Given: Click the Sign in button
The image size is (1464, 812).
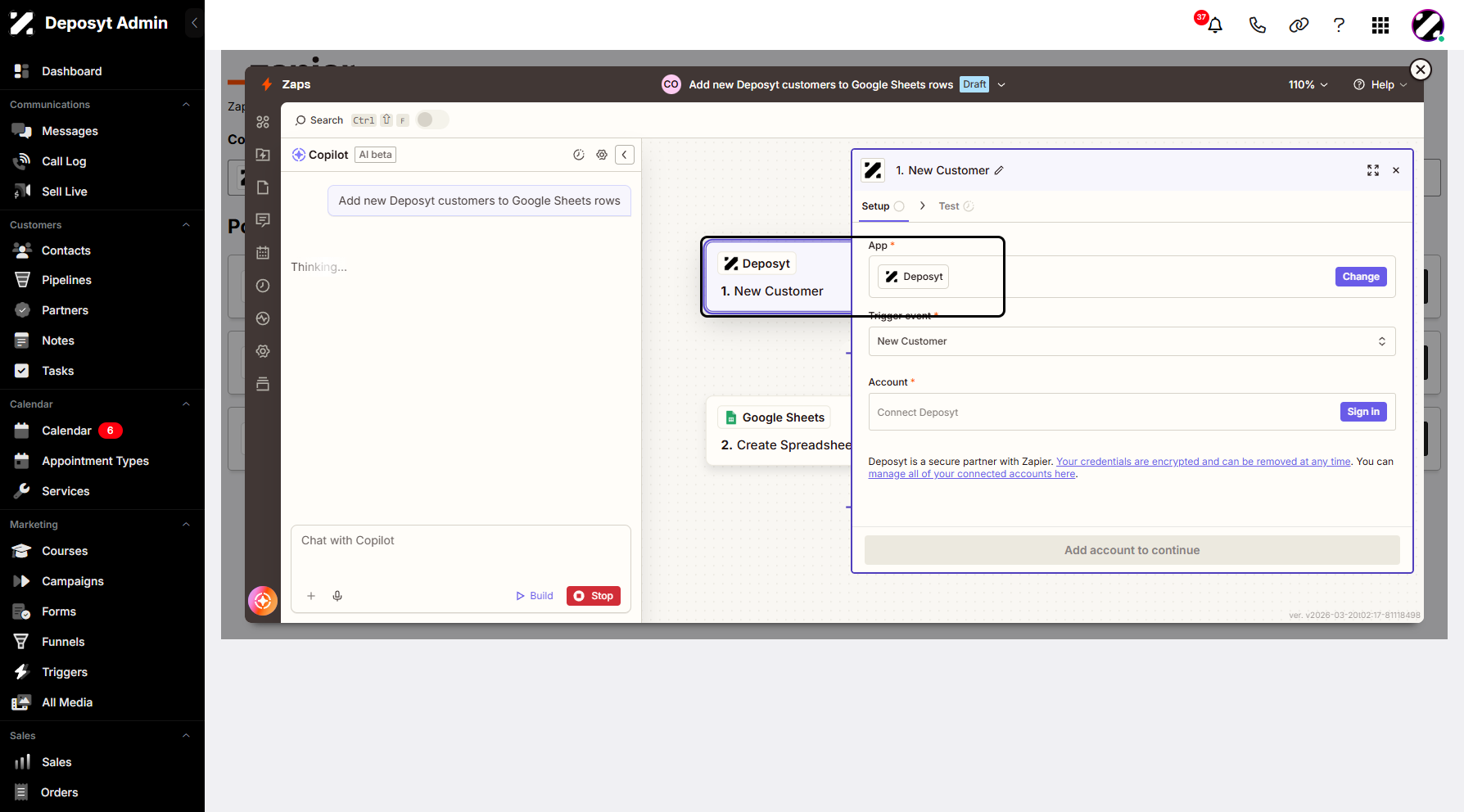Looking at the screenshot, I should click(x=1363, y=412).
